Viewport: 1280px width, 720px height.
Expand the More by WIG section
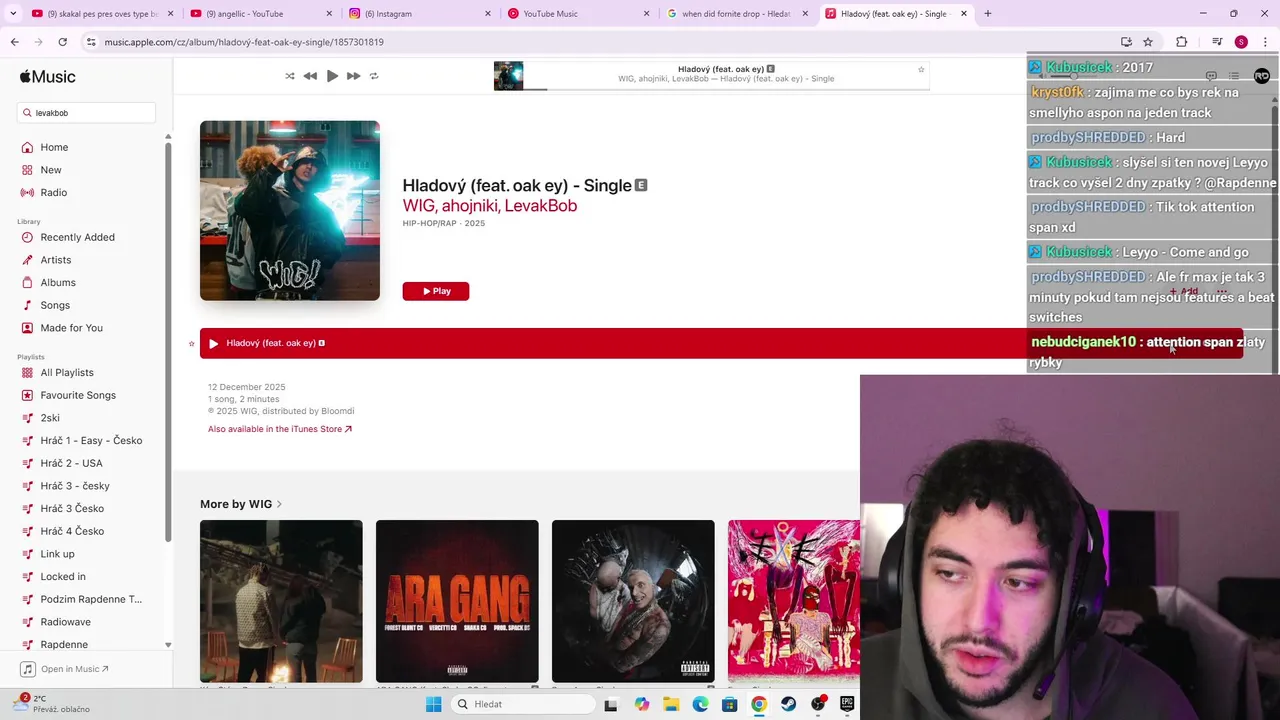tap(241, 504)
